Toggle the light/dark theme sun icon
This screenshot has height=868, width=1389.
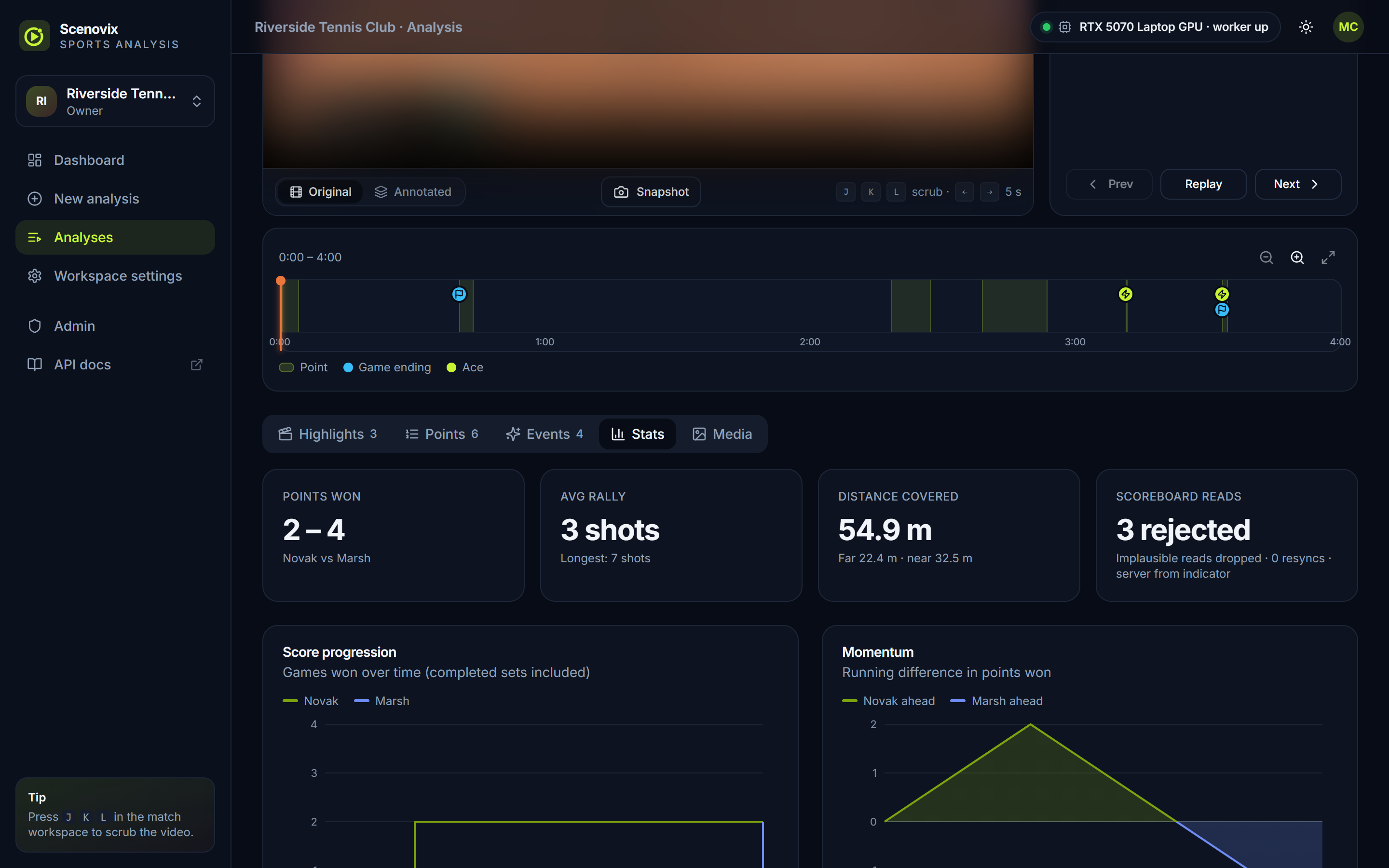[x=1306, y=27]
